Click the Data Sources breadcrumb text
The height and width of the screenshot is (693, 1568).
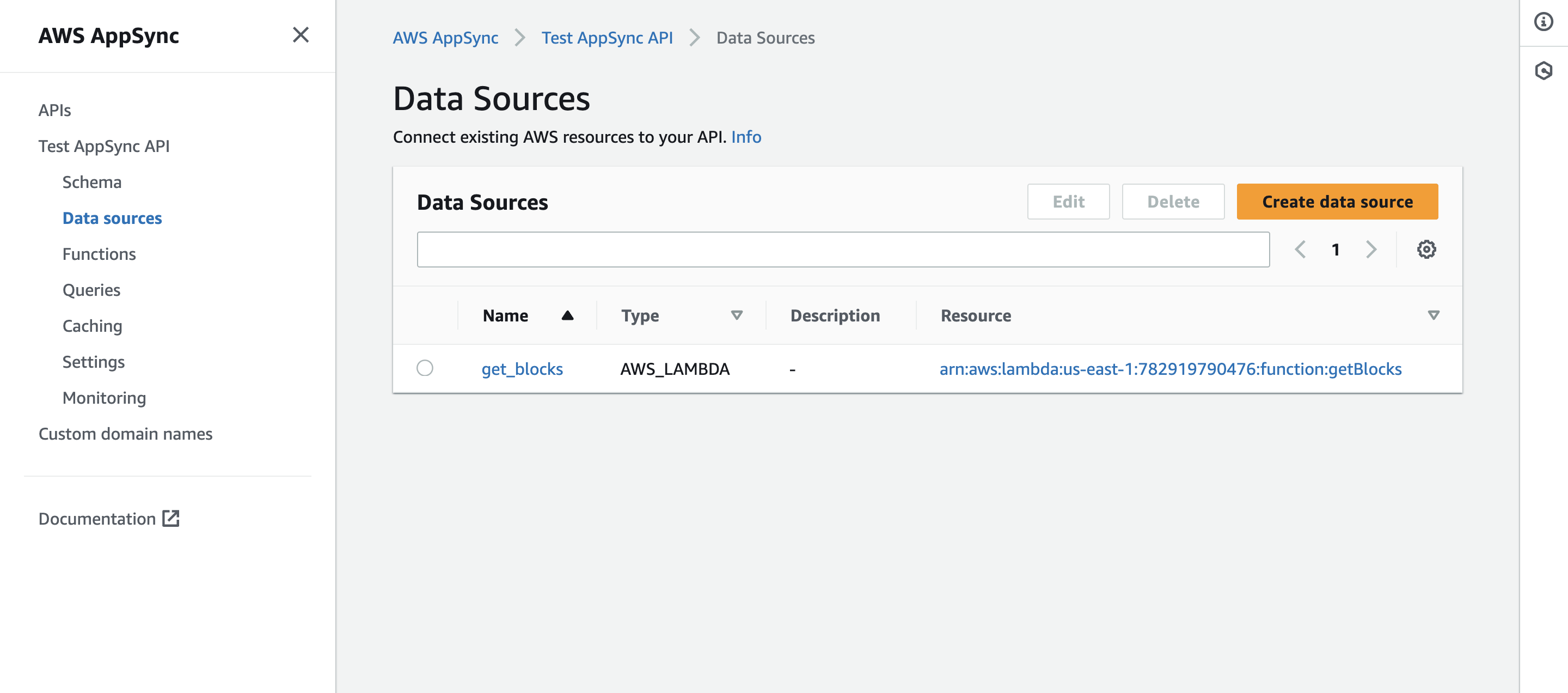click(x=765, y=38)
